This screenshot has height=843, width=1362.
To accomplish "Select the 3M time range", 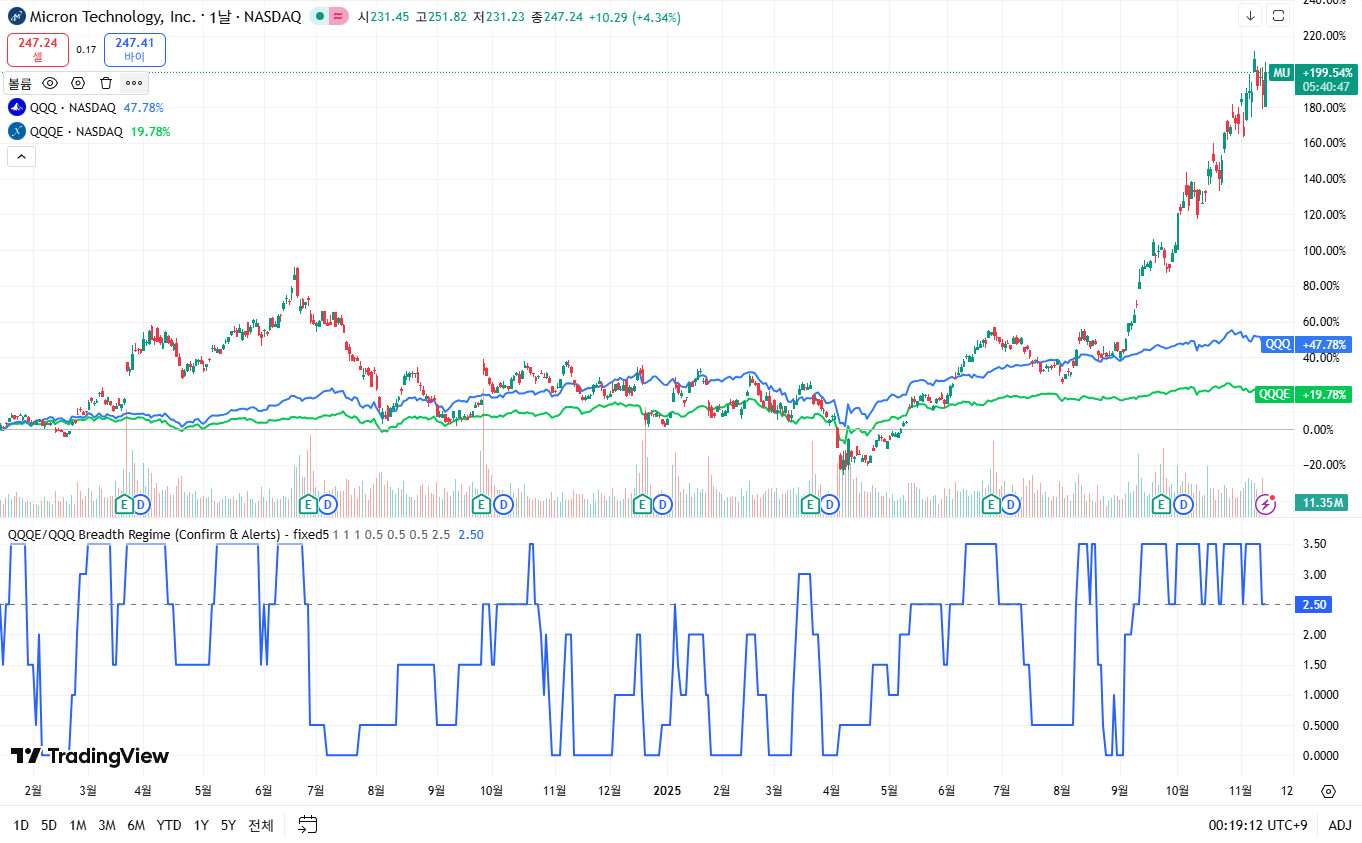I will 107,825.
